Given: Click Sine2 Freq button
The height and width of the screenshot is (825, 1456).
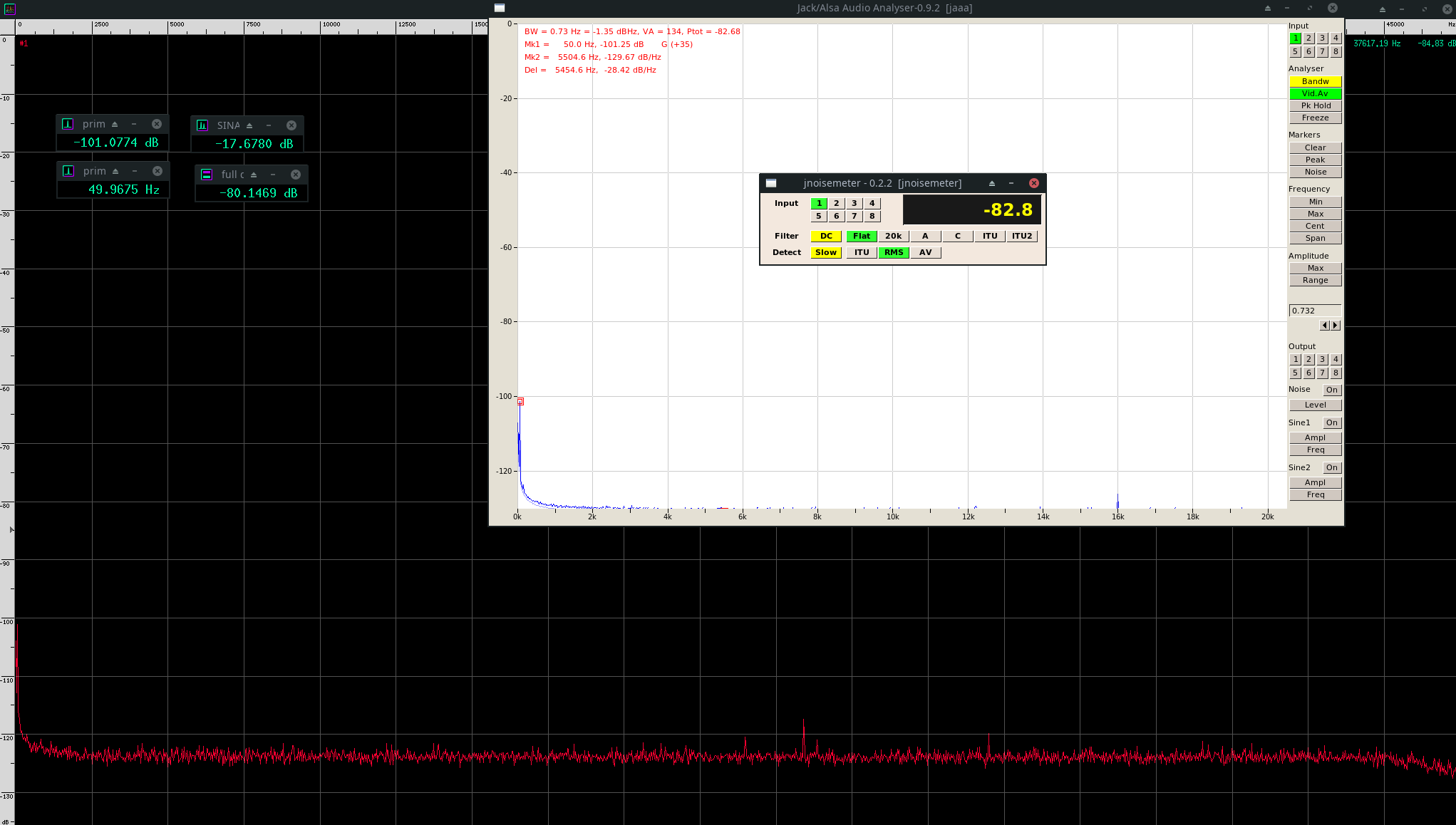Looking at the screenshot, I should point(1316,494).
